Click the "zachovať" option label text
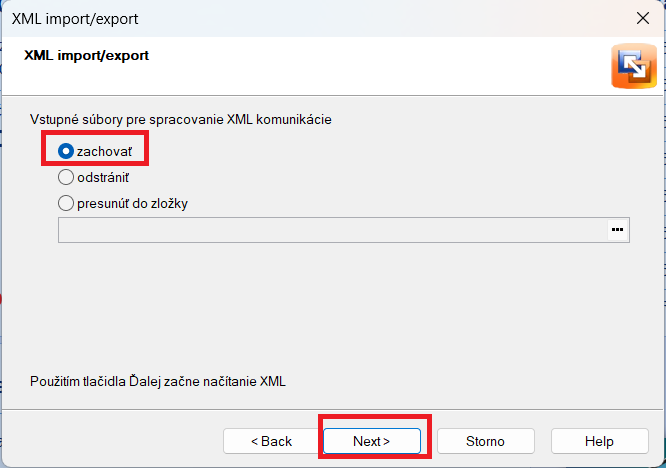The height and width of the screenshot is (468, 666). [x=104, y=152]
